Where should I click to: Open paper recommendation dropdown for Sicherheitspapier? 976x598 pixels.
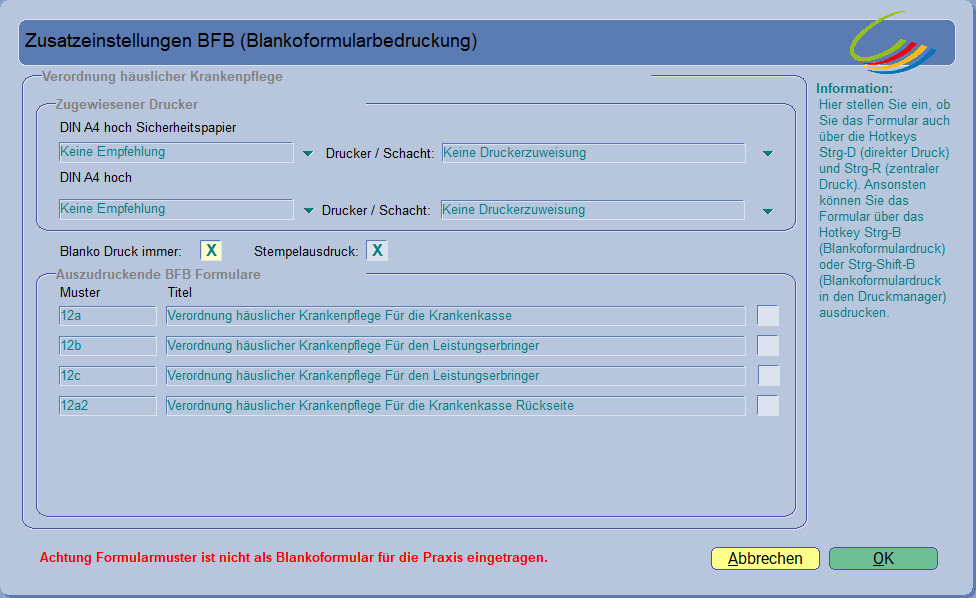(308, 154)
